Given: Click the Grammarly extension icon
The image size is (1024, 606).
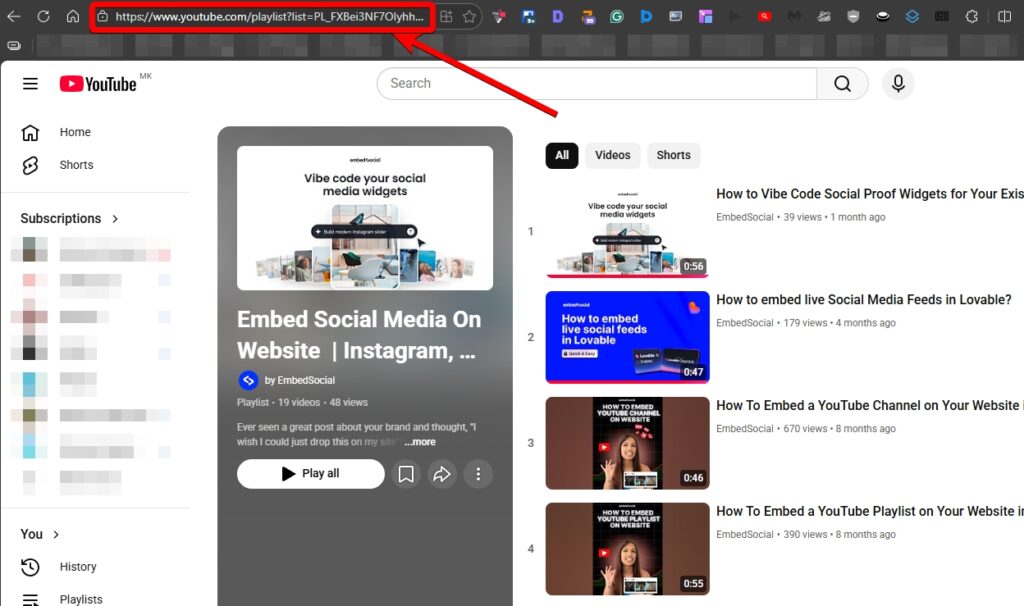Looking at the screenshot, I should pyautogui.click(x=616, y=16).
